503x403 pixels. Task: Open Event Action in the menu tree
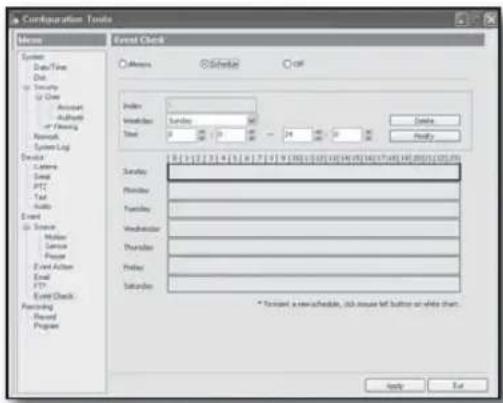pos(53,267)
